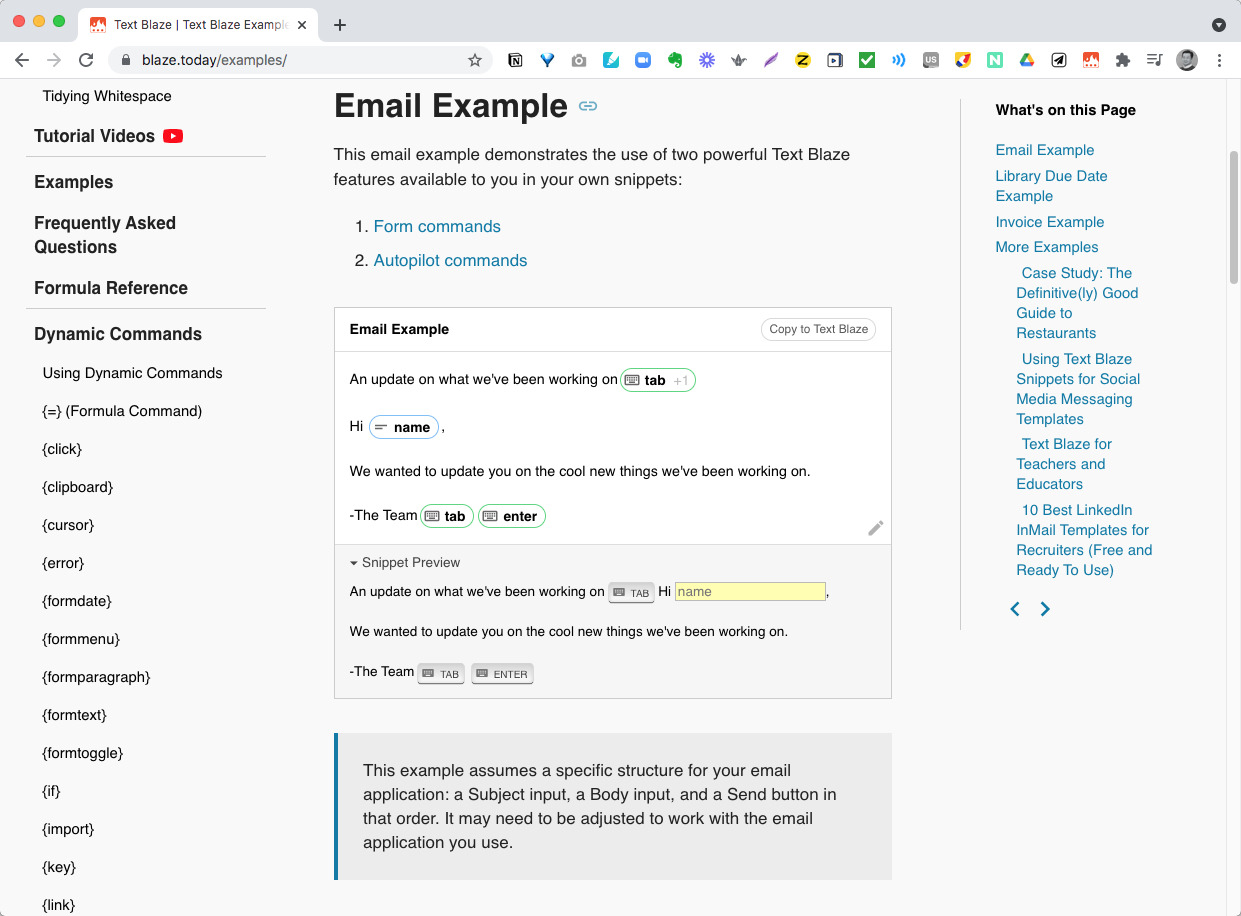Jump to Email Example in page contents
1241x916 pixels.
(x=1045, y=150)
